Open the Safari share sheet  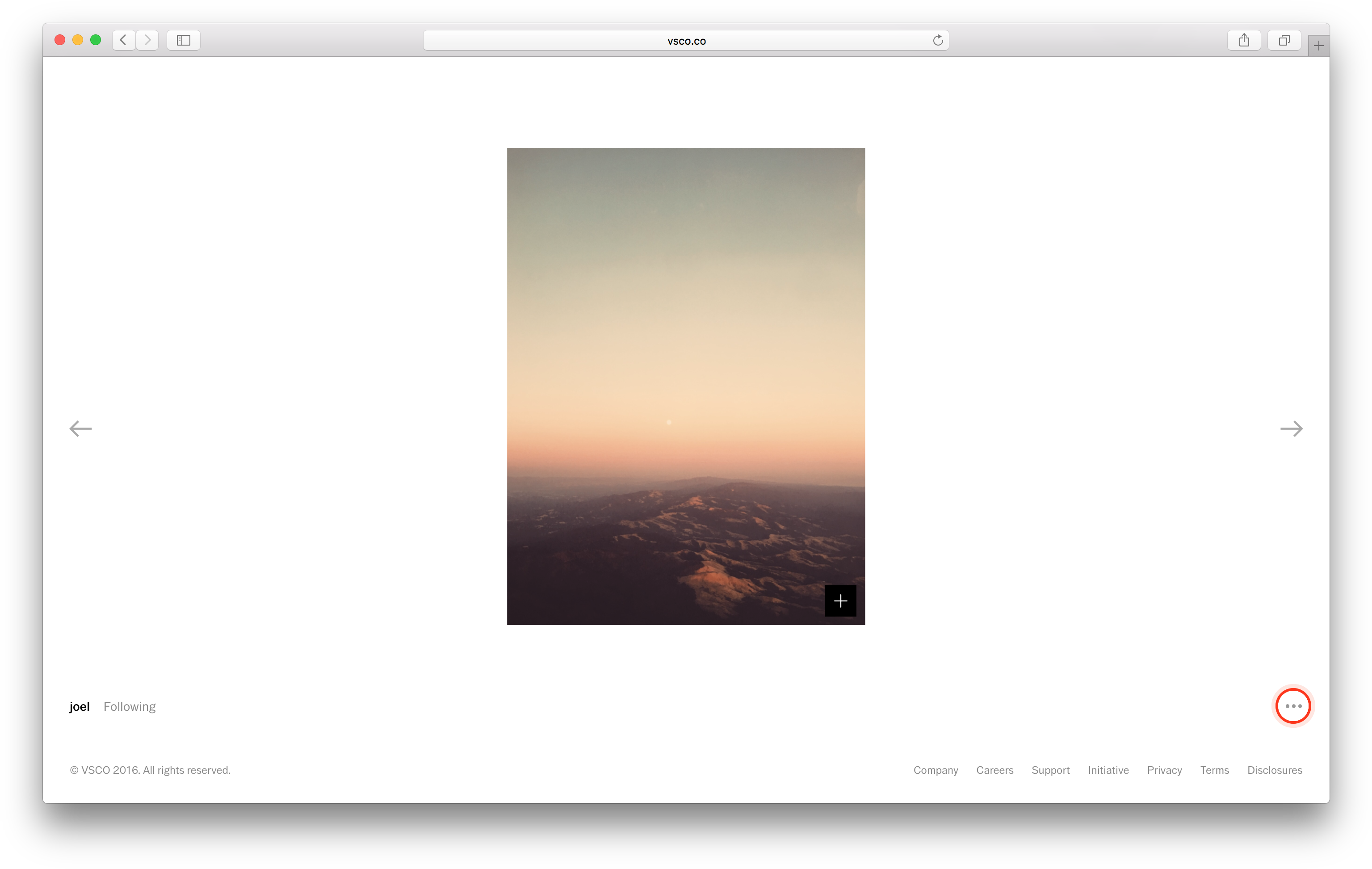1244,40
